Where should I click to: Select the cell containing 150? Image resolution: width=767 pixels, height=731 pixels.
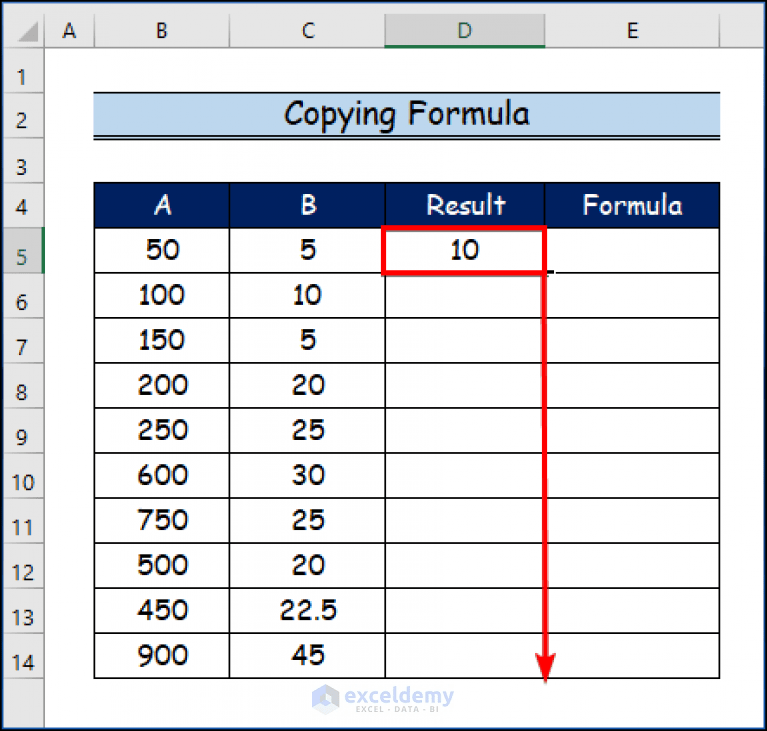click(161, 341)
